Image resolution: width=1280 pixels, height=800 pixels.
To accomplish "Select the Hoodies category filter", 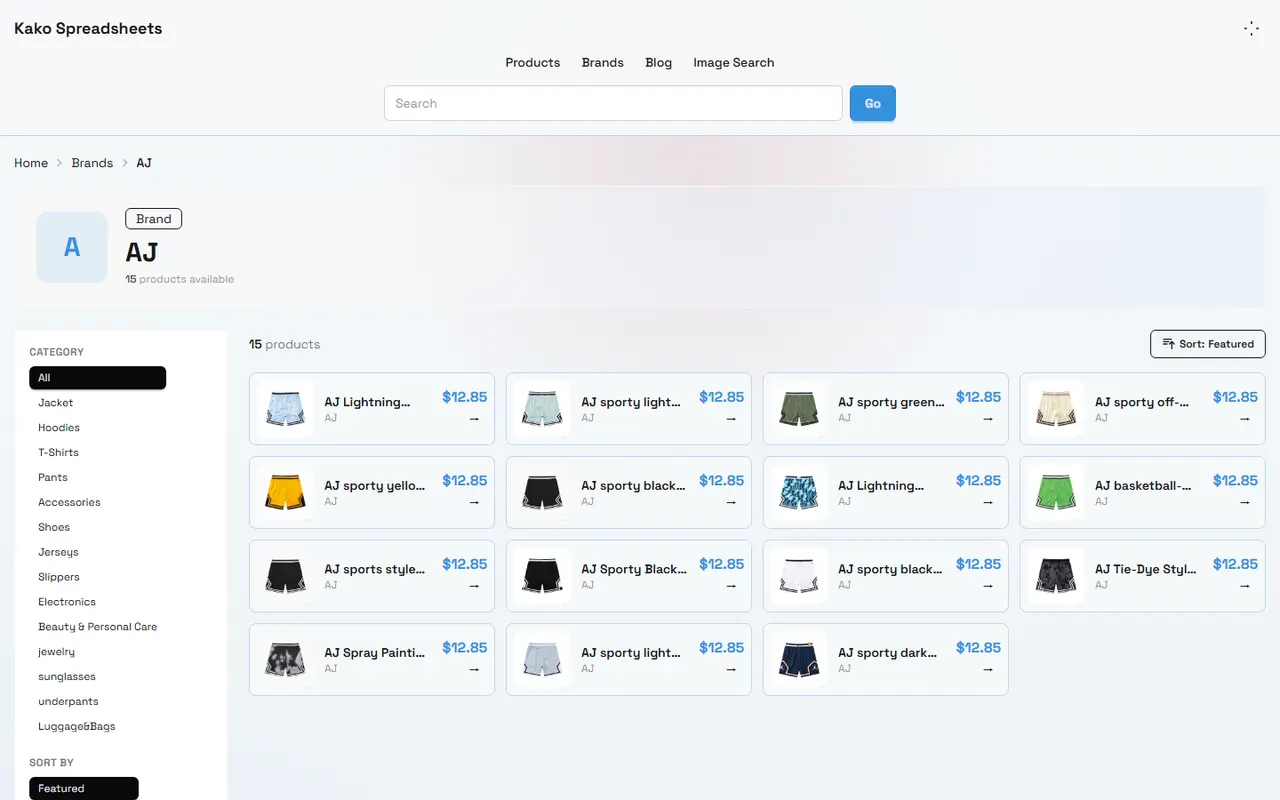I will pos(59,428).
